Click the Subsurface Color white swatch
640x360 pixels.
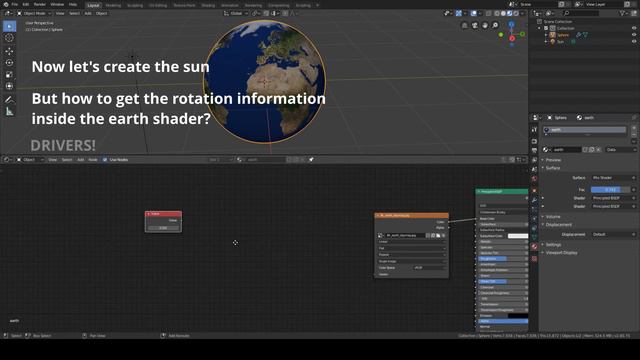pyautogui.click(x=518, y=236)
